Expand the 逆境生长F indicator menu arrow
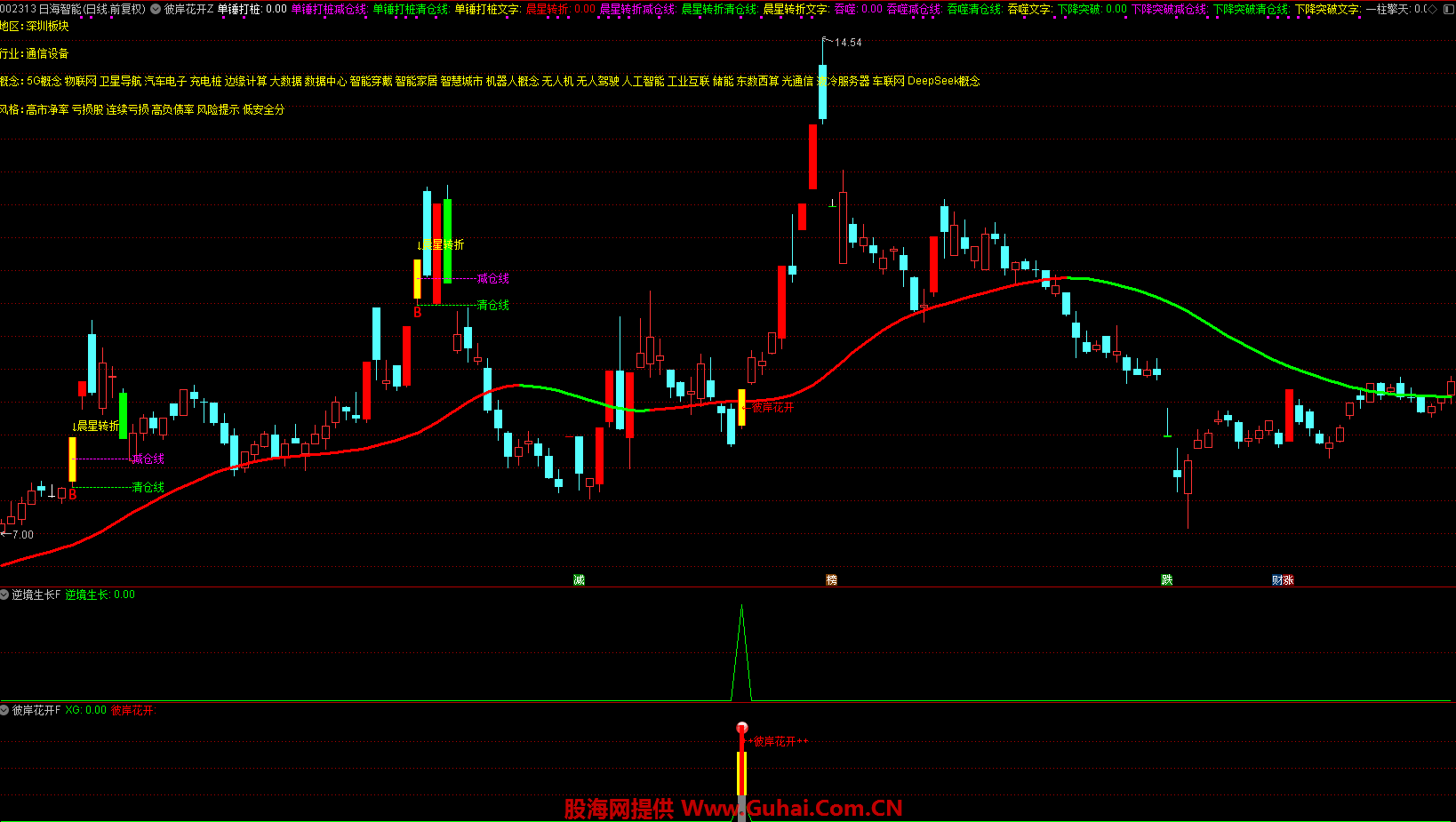 (x=5, y=595)
